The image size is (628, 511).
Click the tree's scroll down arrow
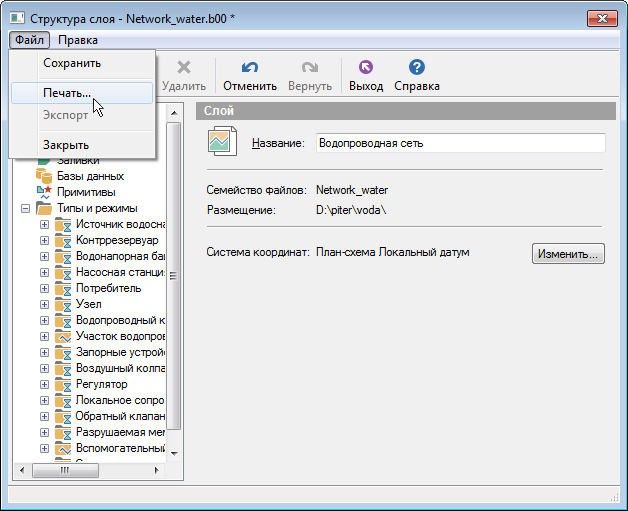[x=174, y=453]
